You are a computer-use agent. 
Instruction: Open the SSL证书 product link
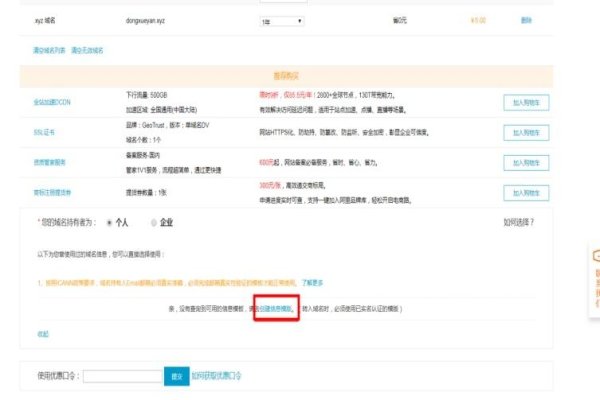tap(44, 132)
